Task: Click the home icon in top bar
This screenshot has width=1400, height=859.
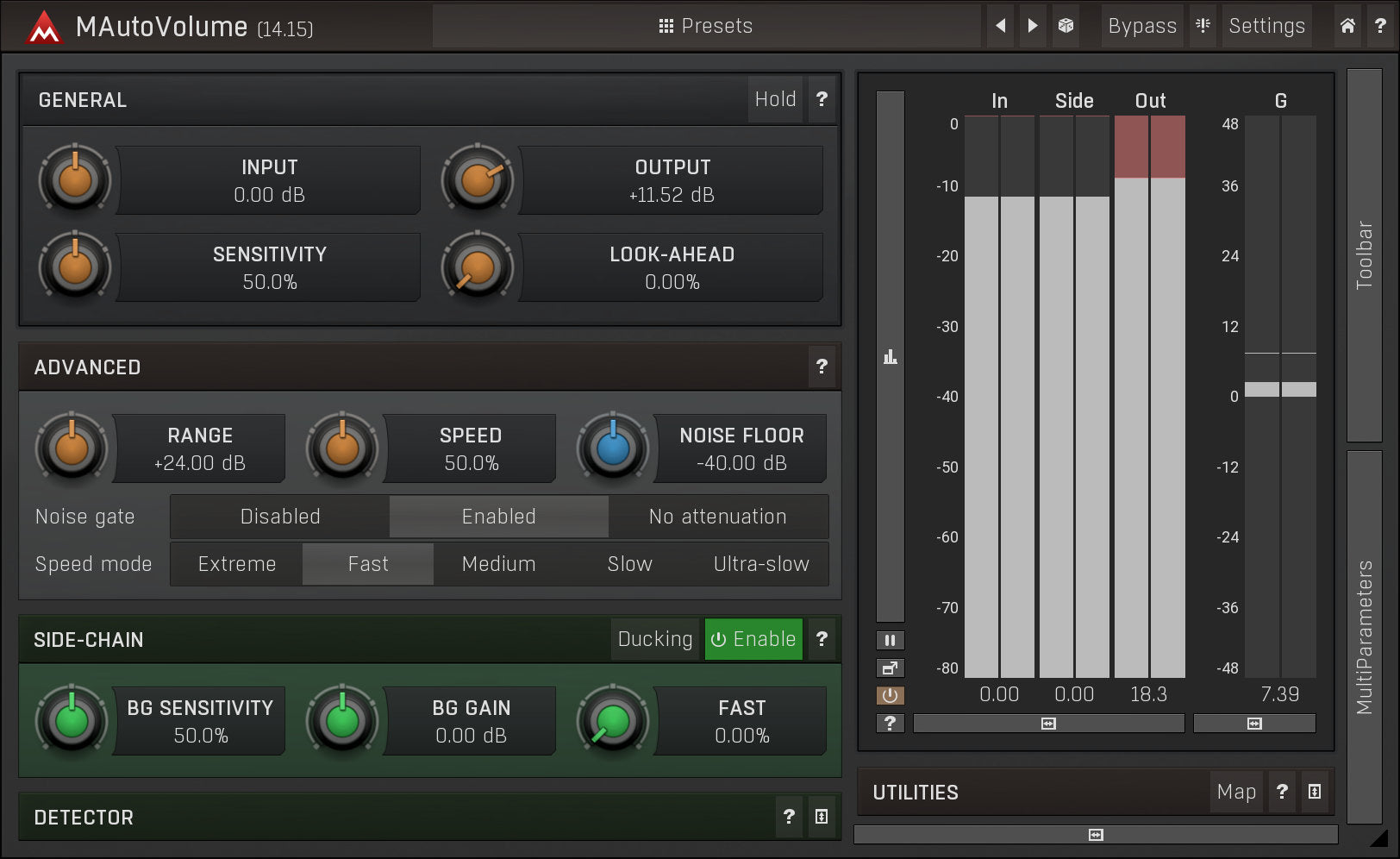Action: coord(1347,26)
